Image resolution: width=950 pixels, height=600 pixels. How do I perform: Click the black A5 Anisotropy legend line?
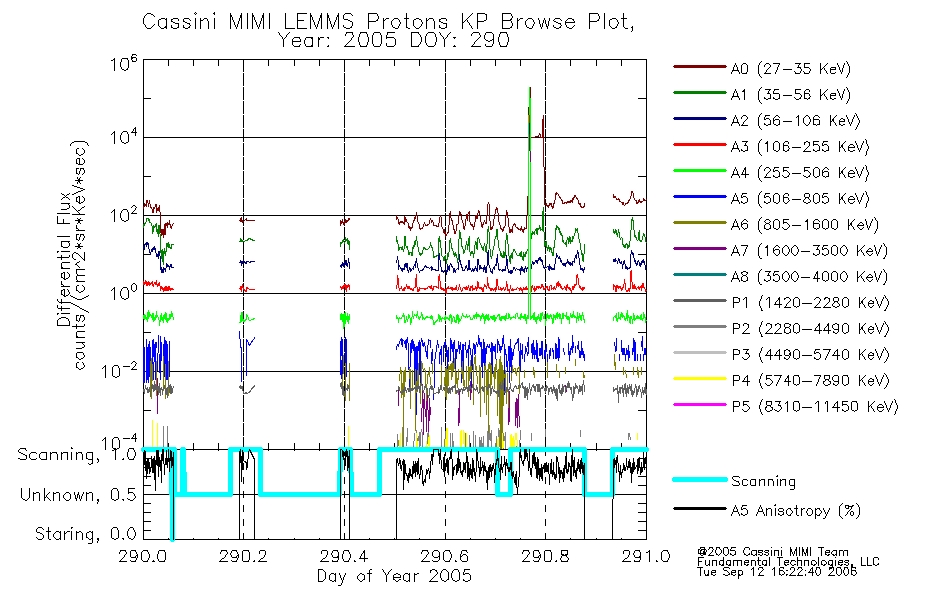pyautogui.click(x=700, y=509)
